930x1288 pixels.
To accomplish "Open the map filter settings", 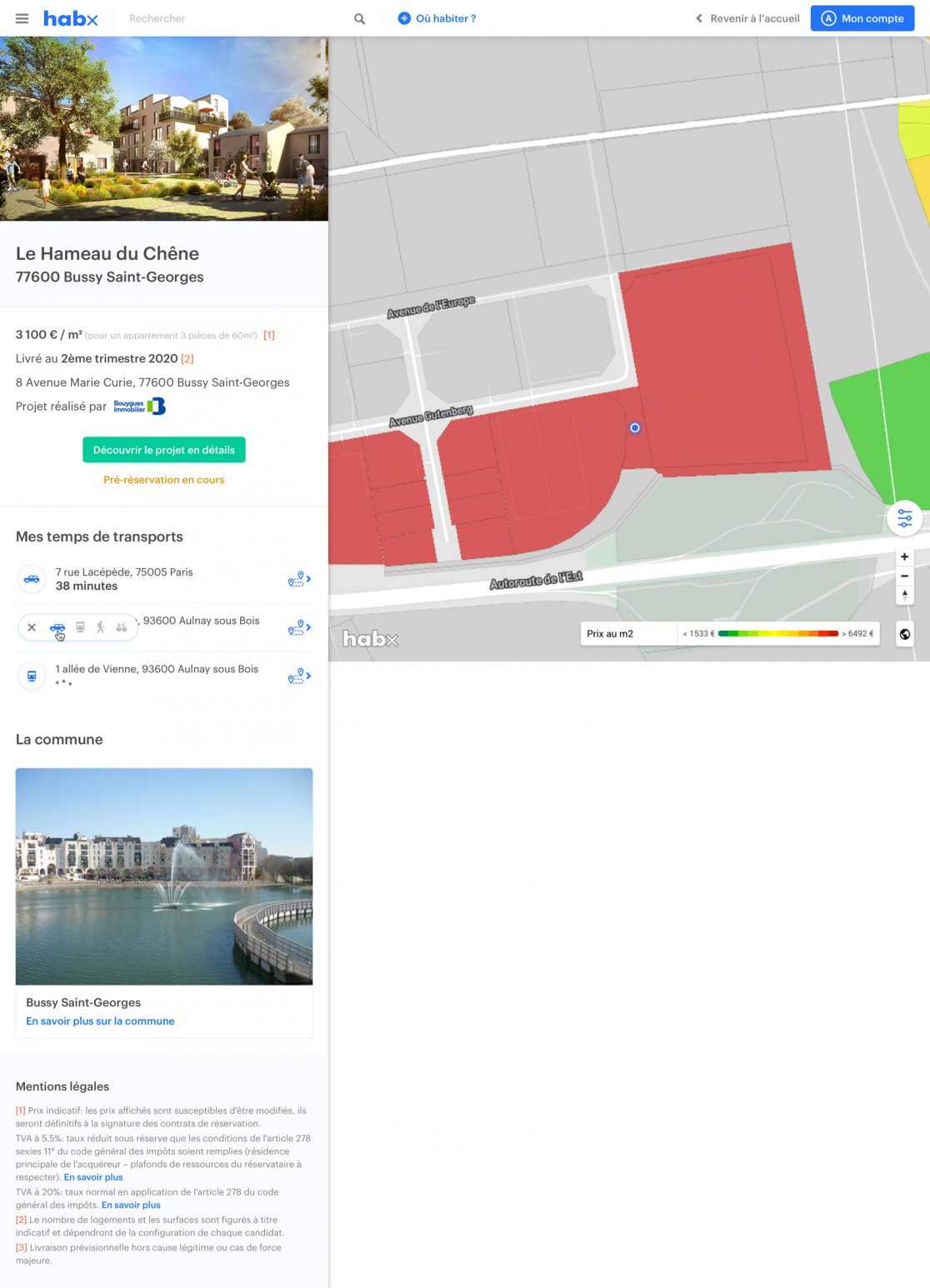I will (904, 518).
